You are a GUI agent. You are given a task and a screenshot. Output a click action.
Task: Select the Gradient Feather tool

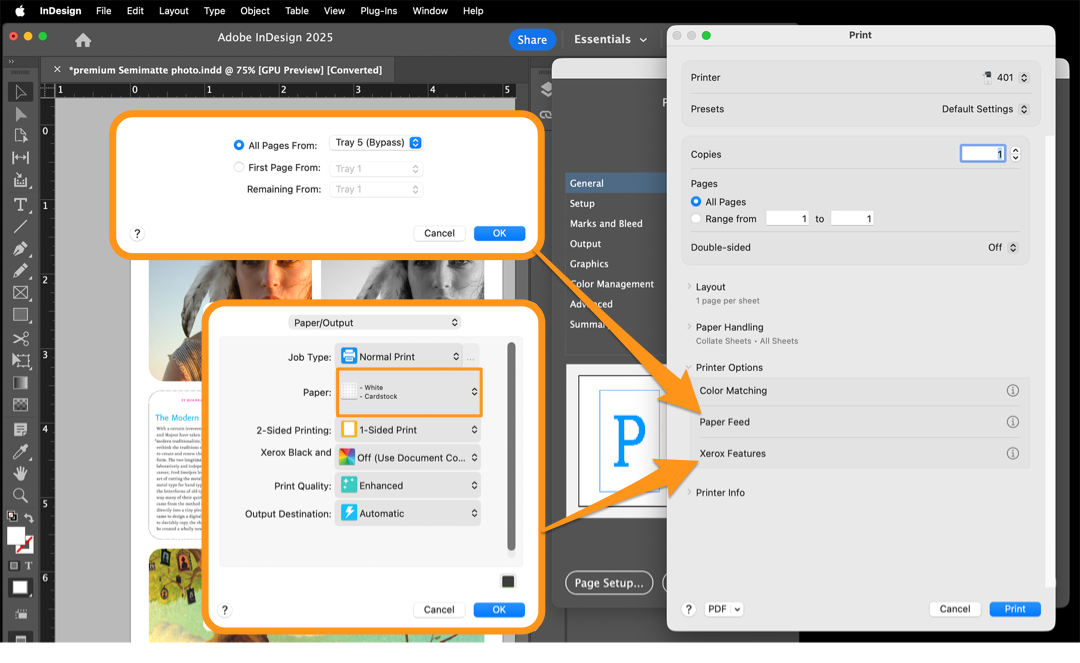click(x=21, y=405)
